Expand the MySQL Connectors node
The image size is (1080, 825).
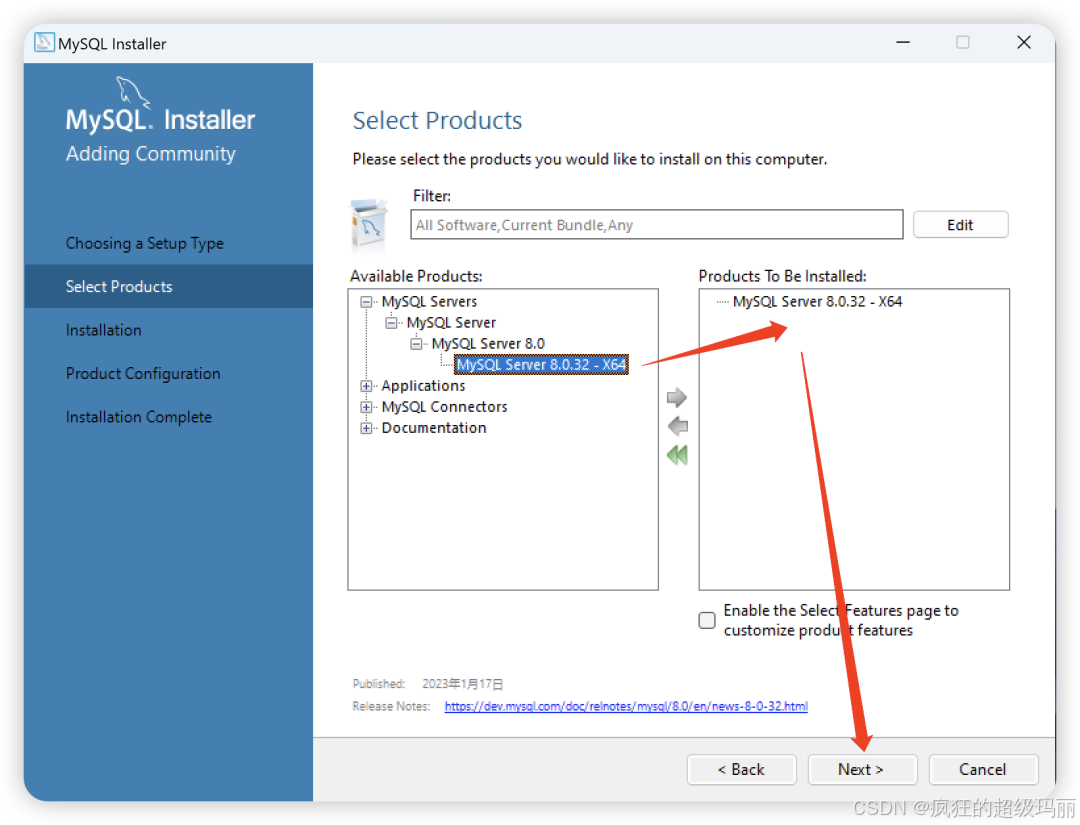pos(366,407)
